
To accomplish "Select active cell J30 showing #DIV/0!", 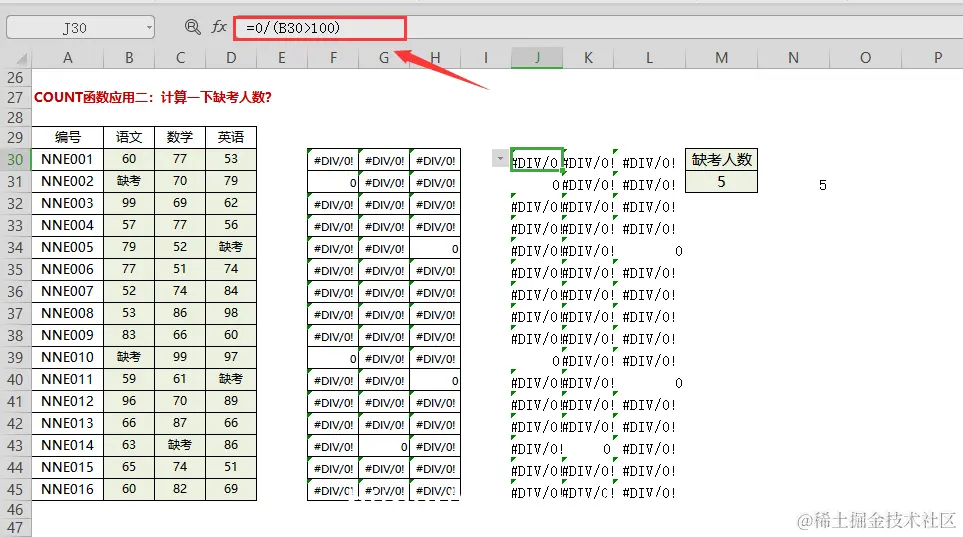I will (x=537, y=160).
